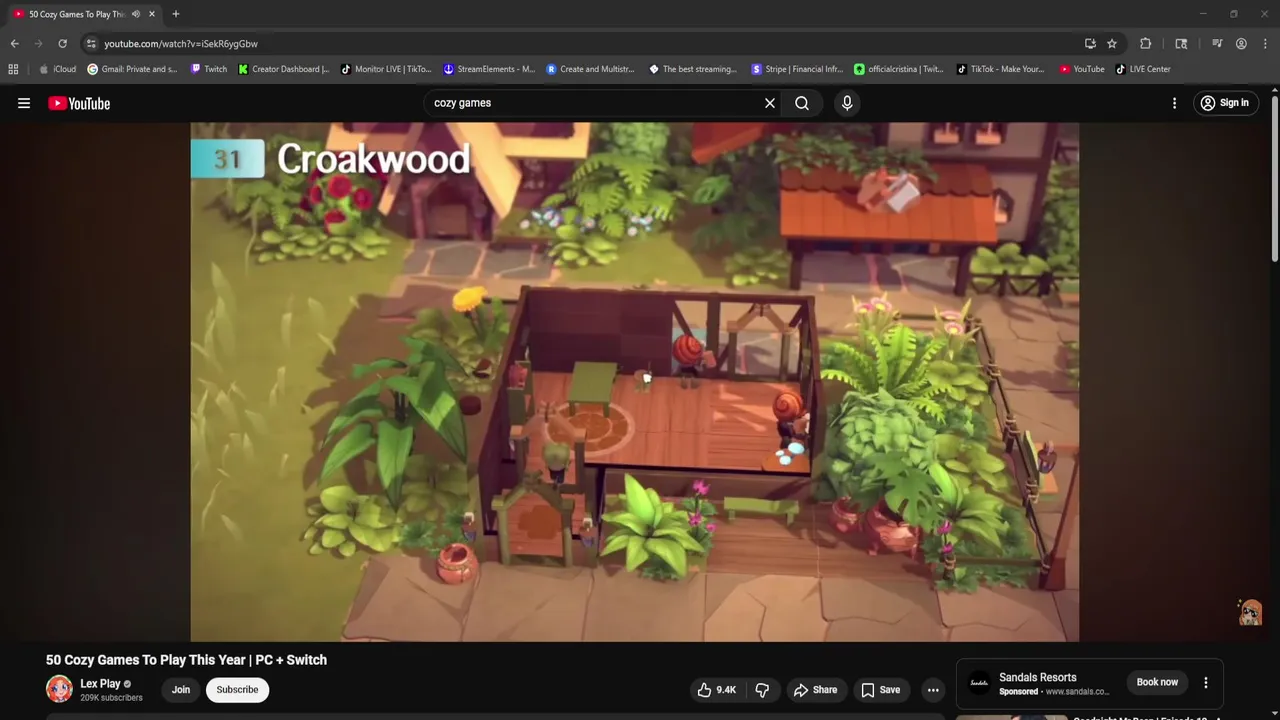Click the browser address bar URL
1280x720 pixels.
[x=181, y=44]
